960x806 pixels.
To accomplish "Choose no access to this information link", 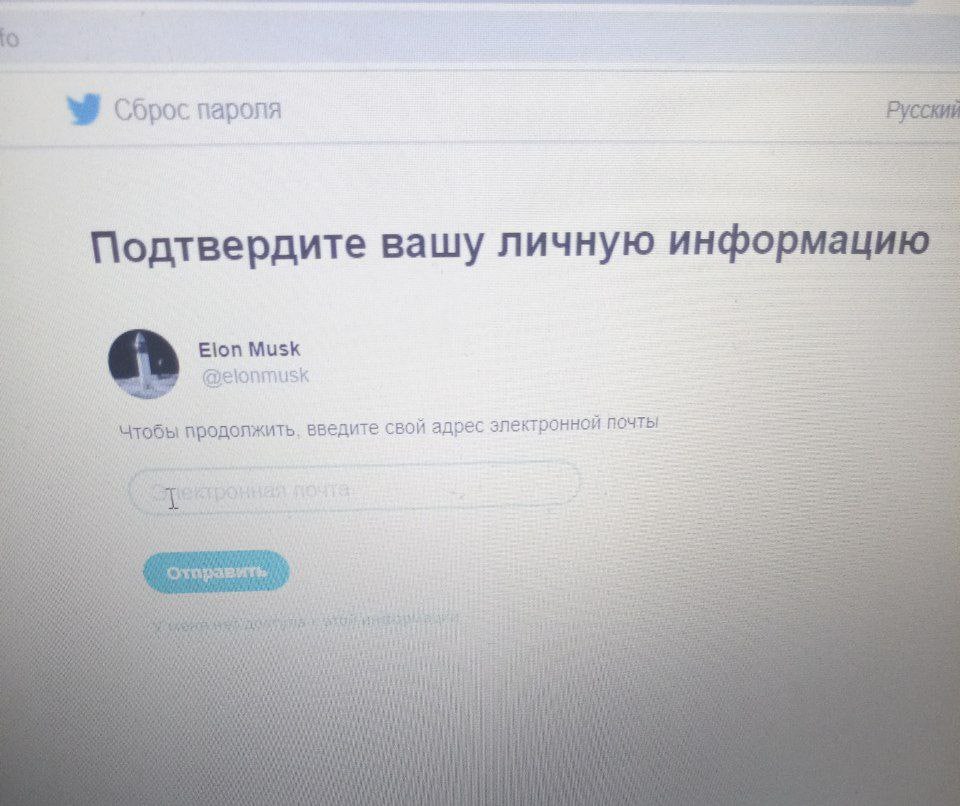I will pos(305,622).
